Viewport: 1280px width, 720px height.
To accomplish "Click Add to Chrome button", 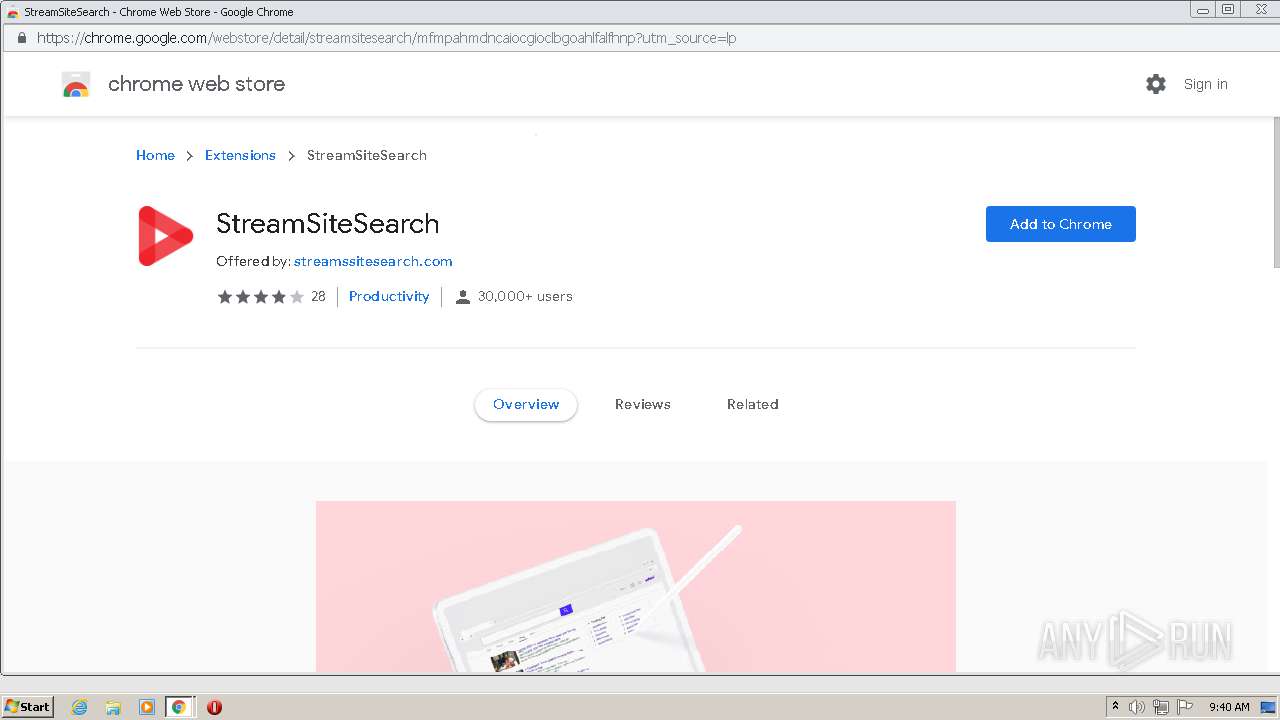I will point(1061,224).
